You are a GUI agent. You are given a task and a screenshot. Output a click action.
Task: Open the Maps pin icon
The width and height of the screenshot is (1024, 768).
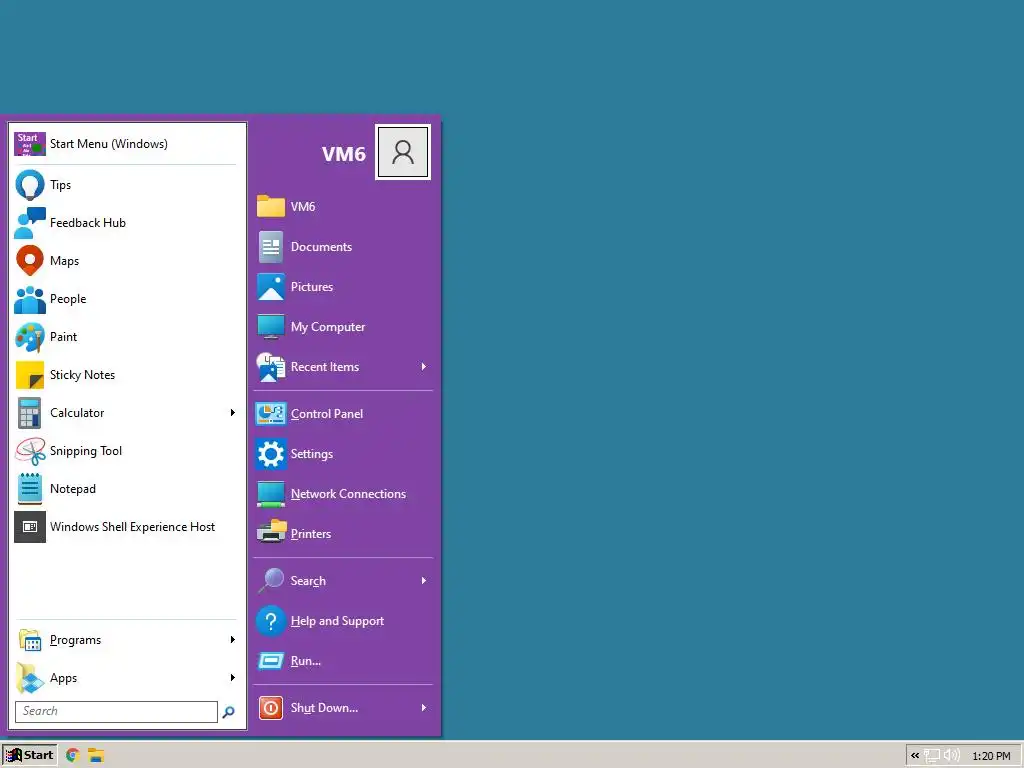click(x=30, y=261)
